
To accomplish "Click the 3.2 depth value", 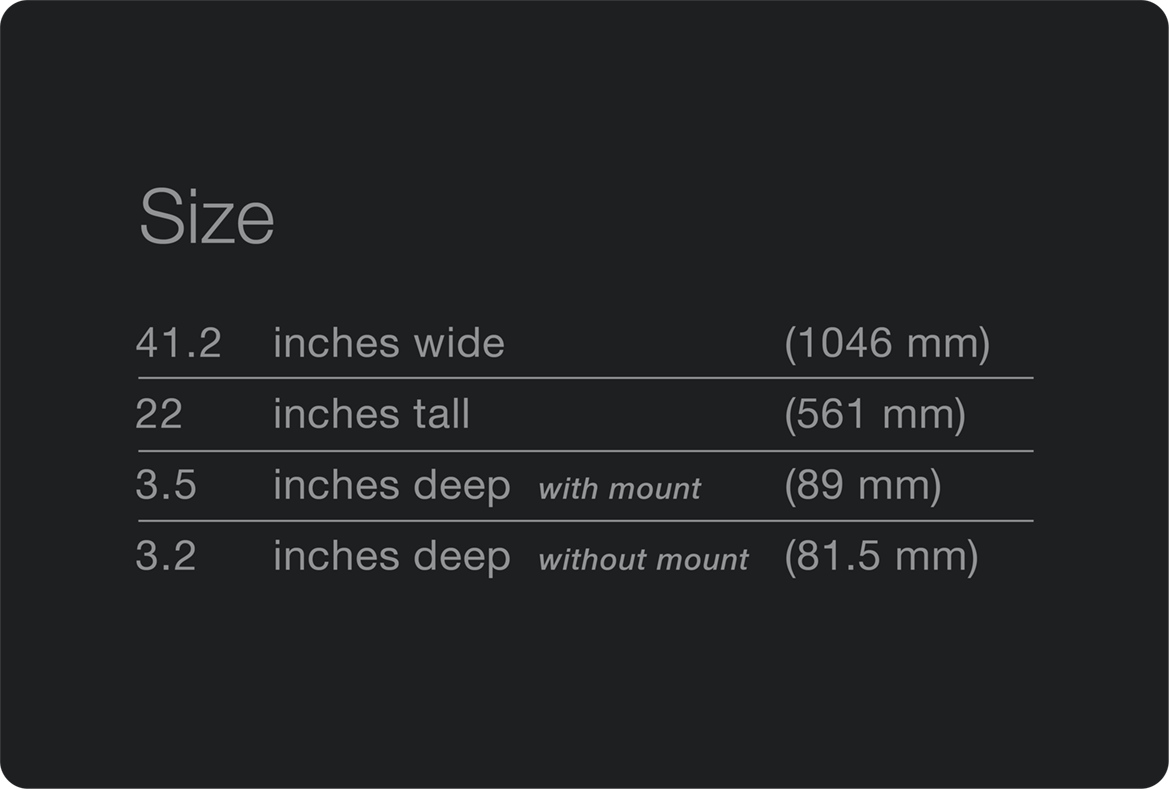I will pos(166,556).
